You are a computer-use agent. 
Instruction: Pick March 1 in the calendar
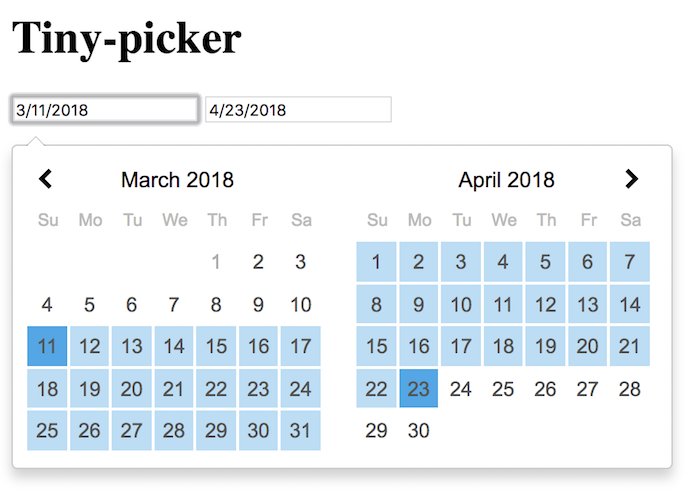click(x=216, y=263)
